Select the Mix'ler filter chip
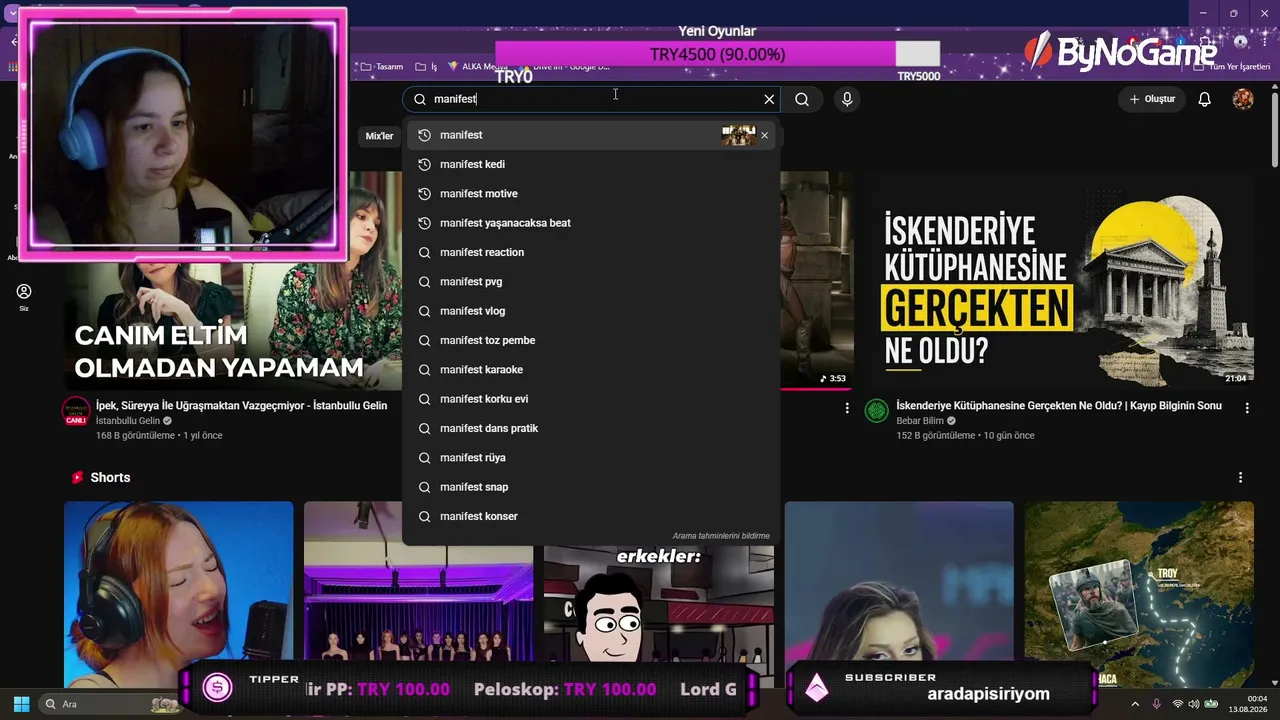Screen dimensions: 1280x720 [x=379, y=136]
